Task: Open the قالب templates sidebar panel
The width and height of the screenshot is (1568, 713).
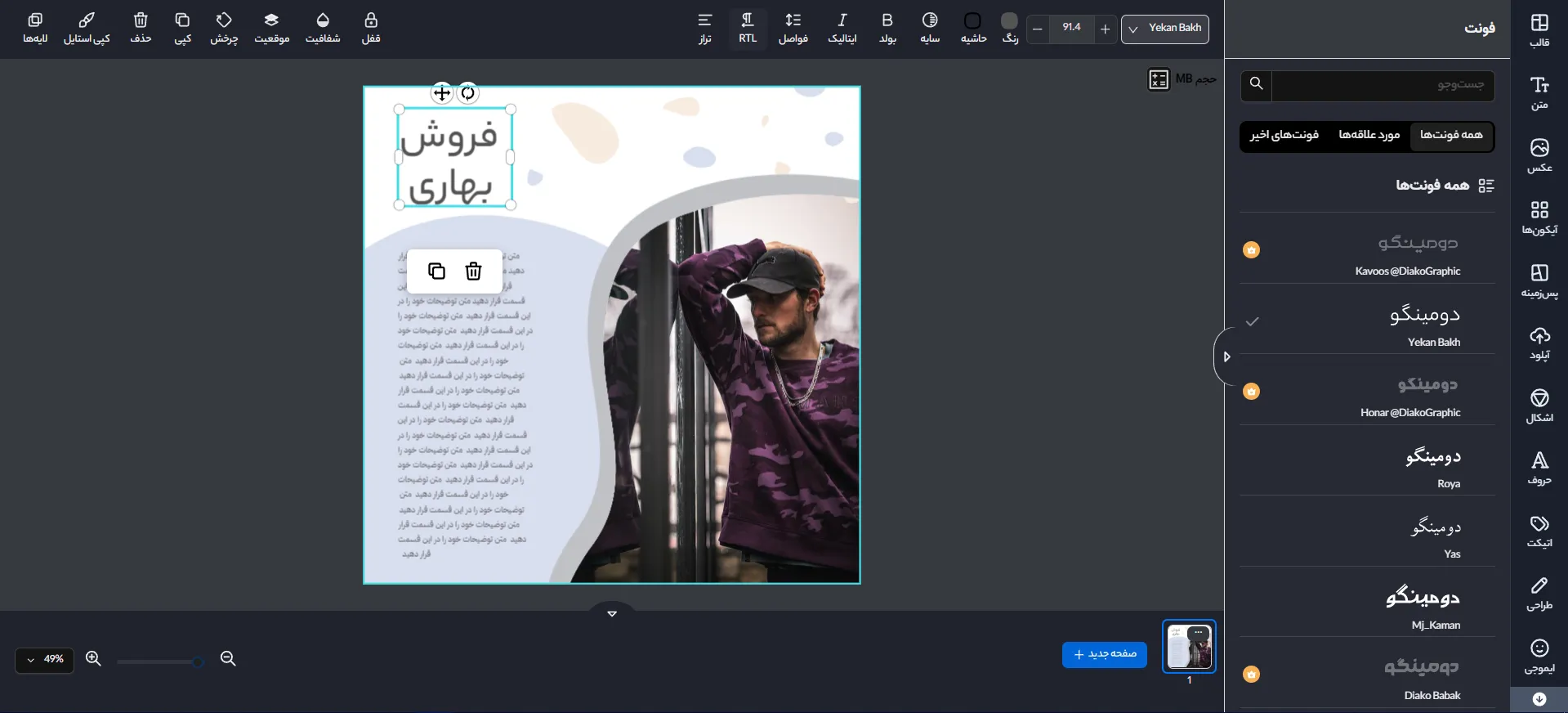Action: [x=1539, y=30]
